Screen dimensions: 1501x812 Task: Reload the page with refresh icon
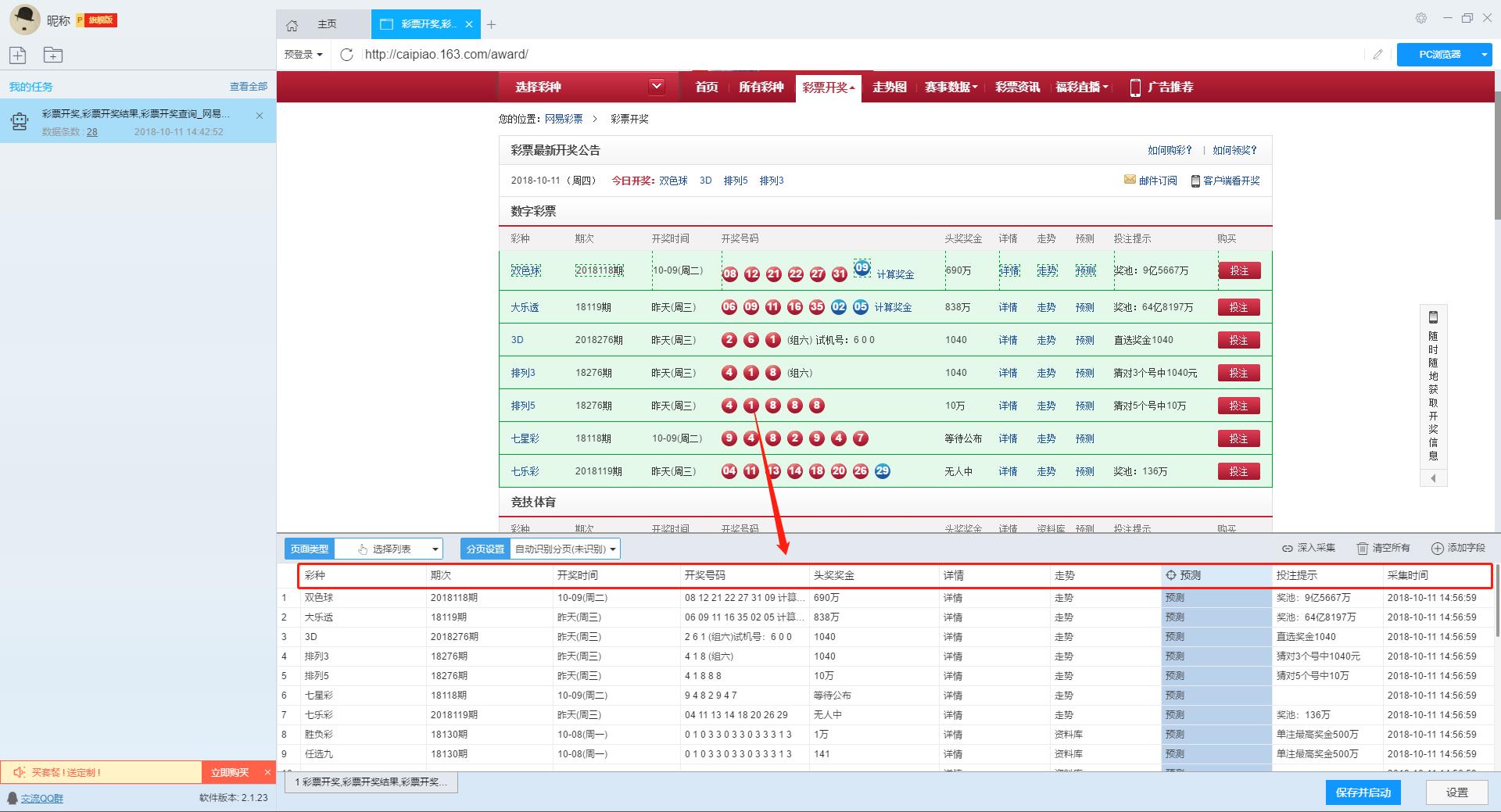(x=347, y=54)
